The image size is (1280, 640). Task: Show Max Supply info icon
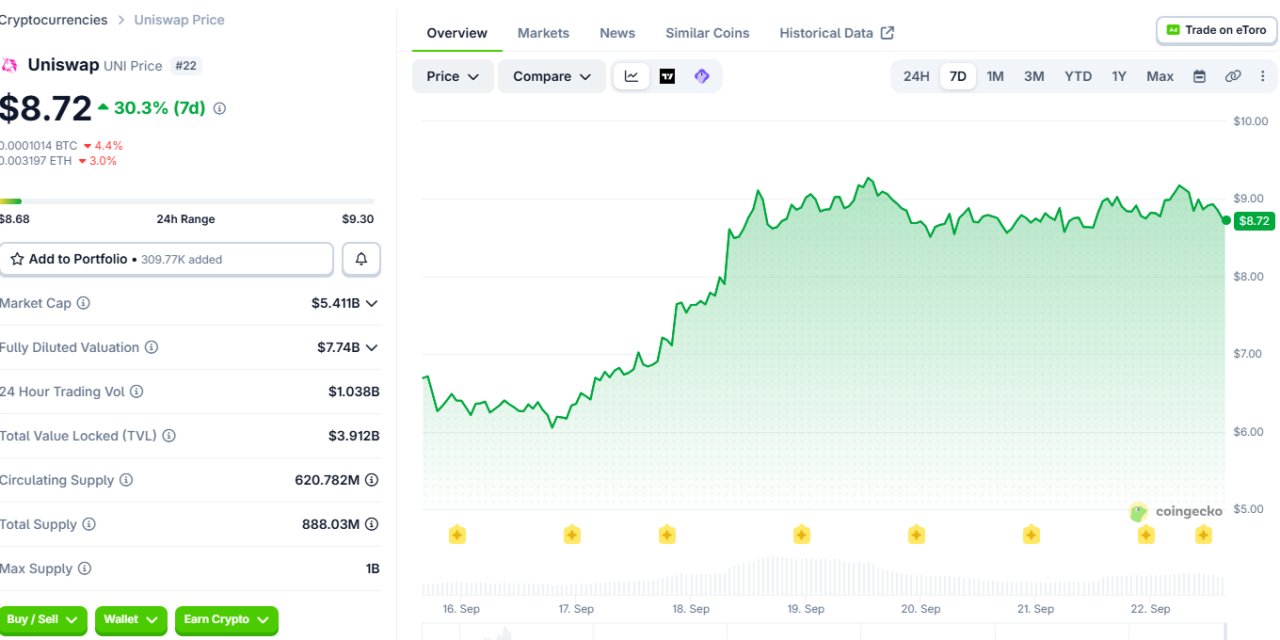[x=85, y=569]
